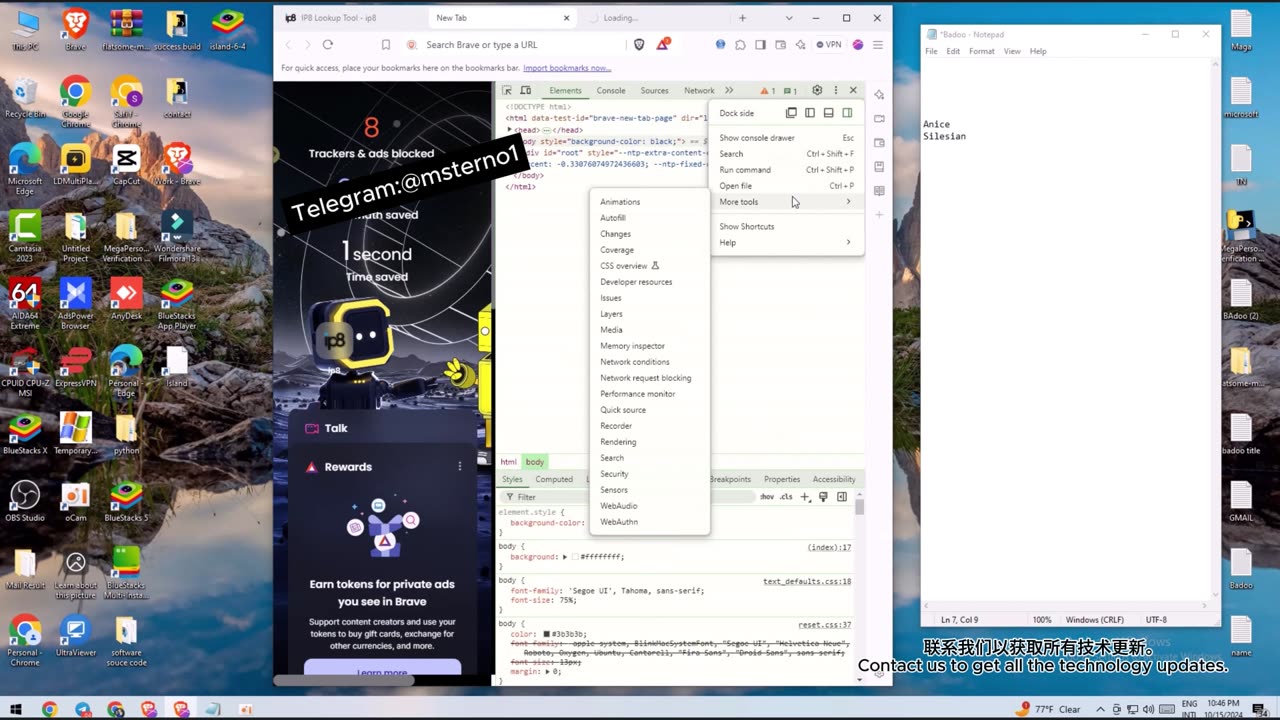
Task: Open the Brave hamburger menu icon
Action: tap(878, 44)
